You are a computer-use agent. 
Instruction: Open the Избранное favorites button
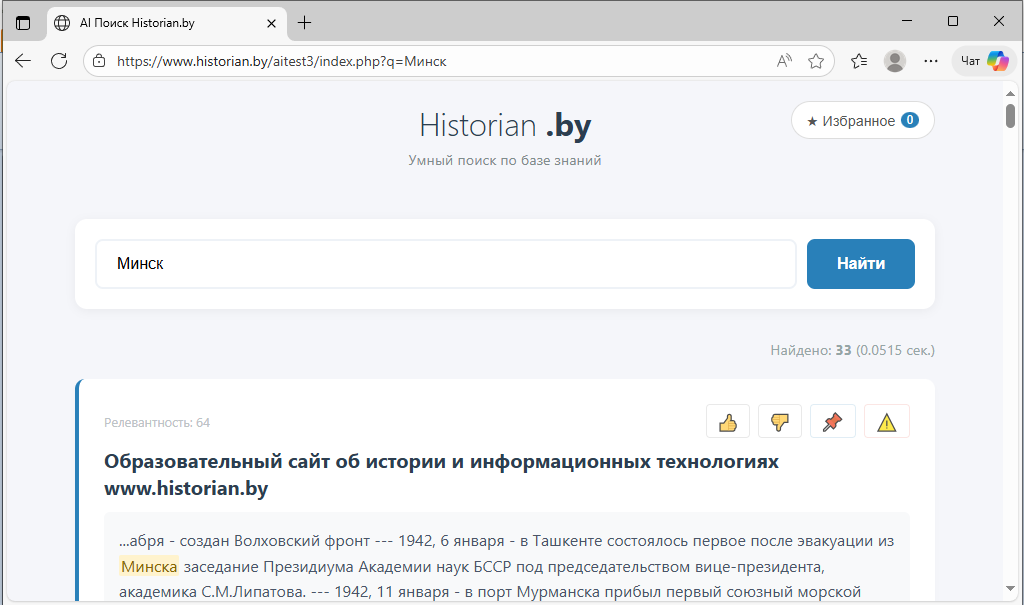[x=862, y=121]
